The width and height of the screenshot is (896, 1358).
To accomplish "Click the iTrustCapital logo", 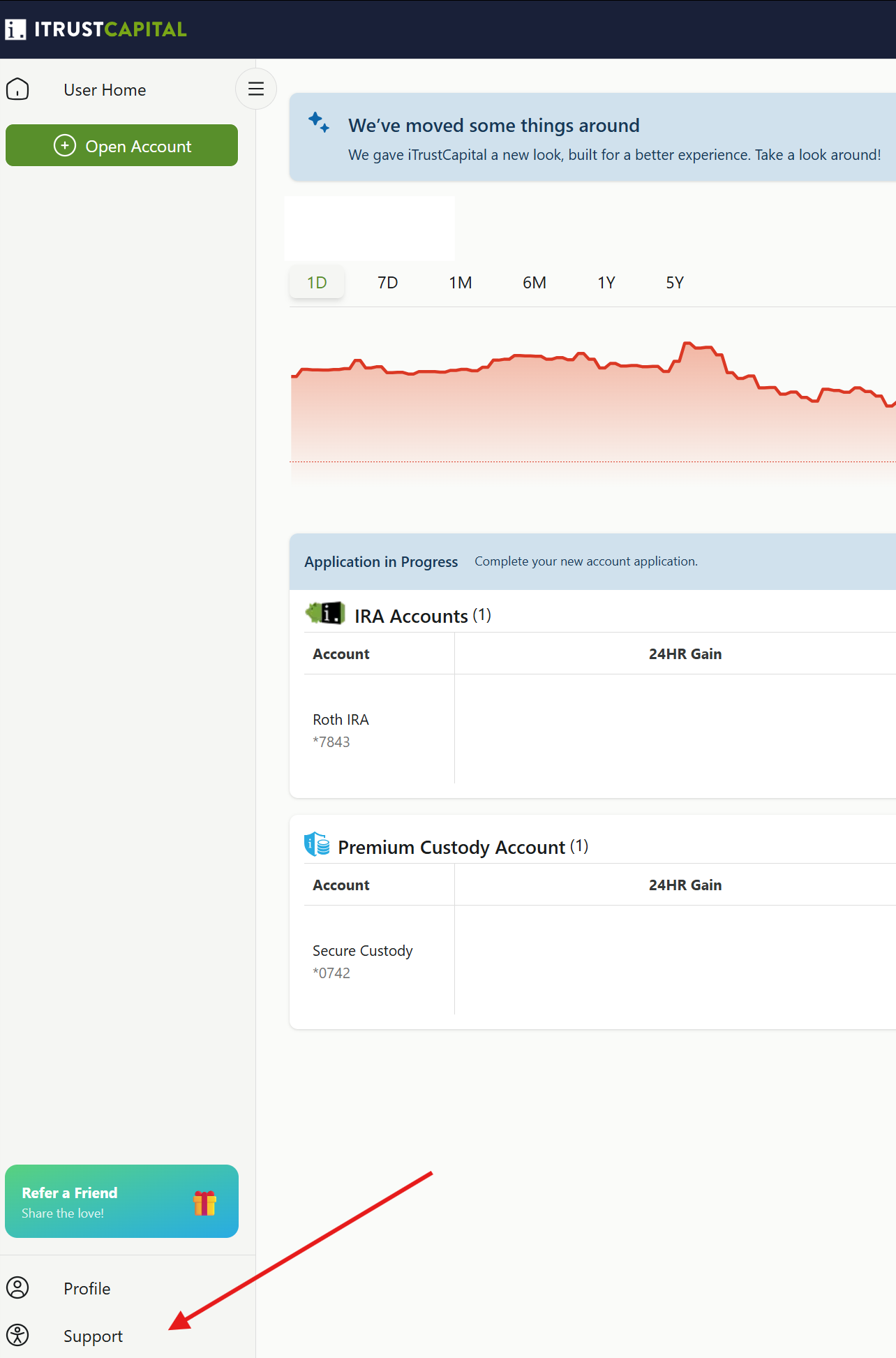I will tap(96, 29).
